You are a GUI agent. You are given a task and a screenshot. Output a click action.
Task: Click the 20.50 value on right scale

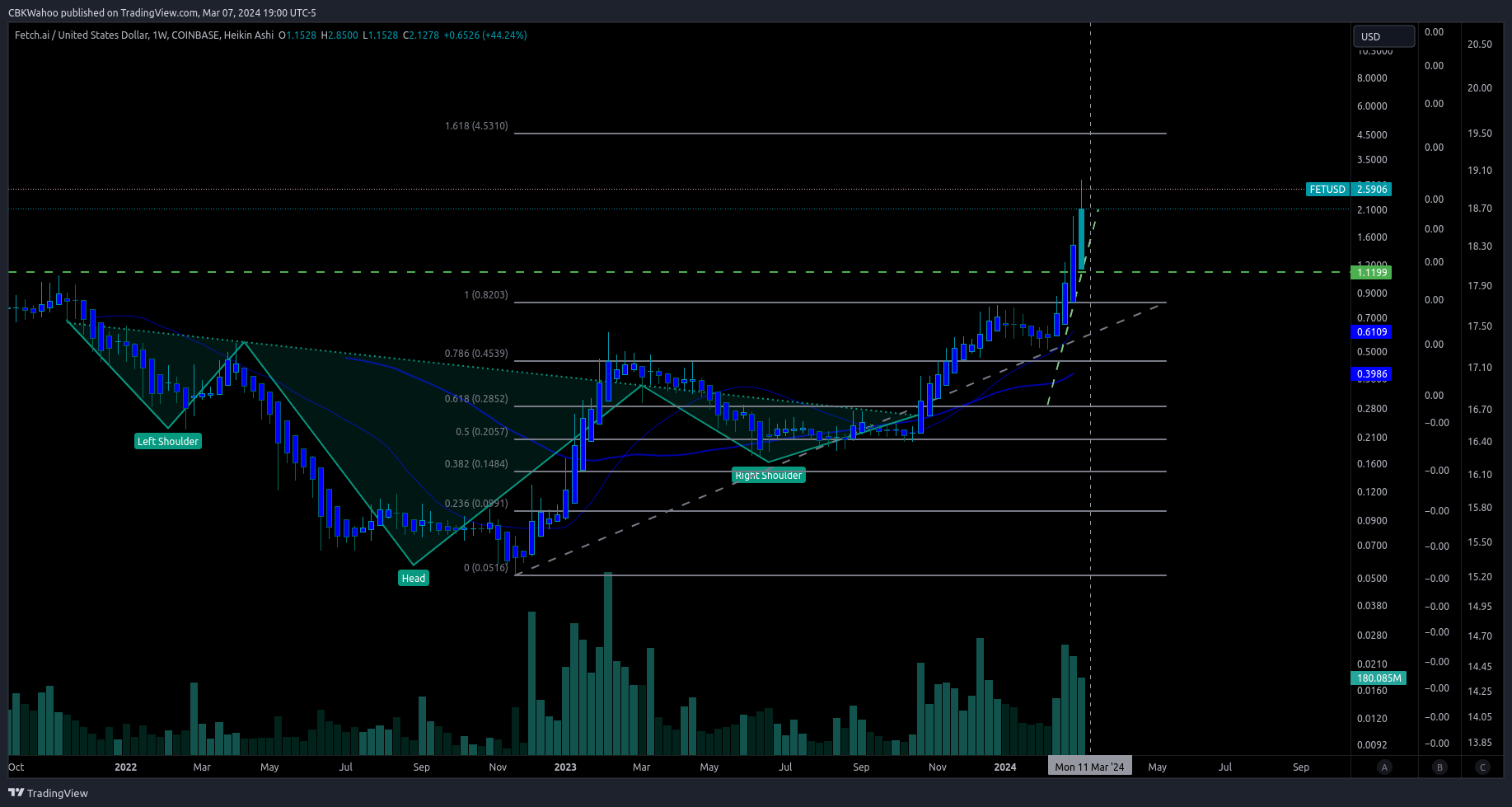coord(1480,45)
